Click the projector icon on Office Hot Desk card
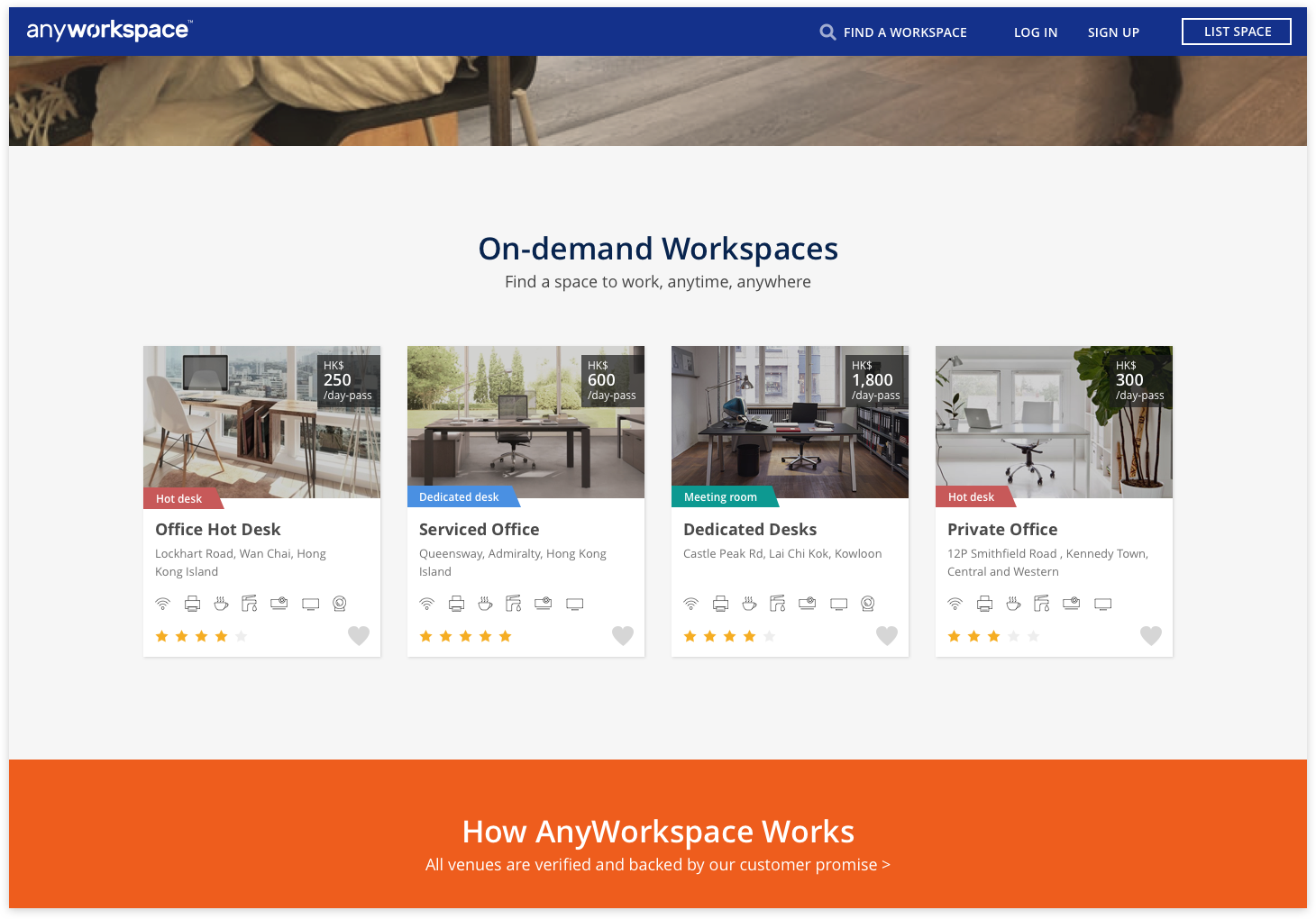Image resolution: width=1316 pixels, height=919 pixels. coord(279,604)
